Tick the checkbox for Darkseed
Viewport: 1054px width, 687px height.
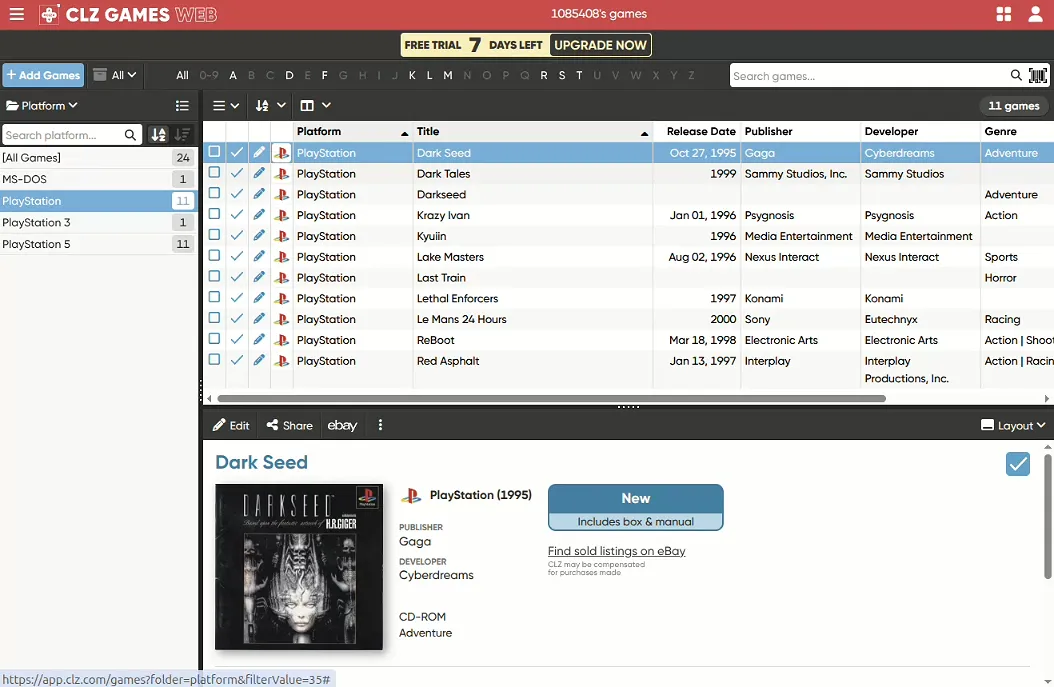(214, 193)
